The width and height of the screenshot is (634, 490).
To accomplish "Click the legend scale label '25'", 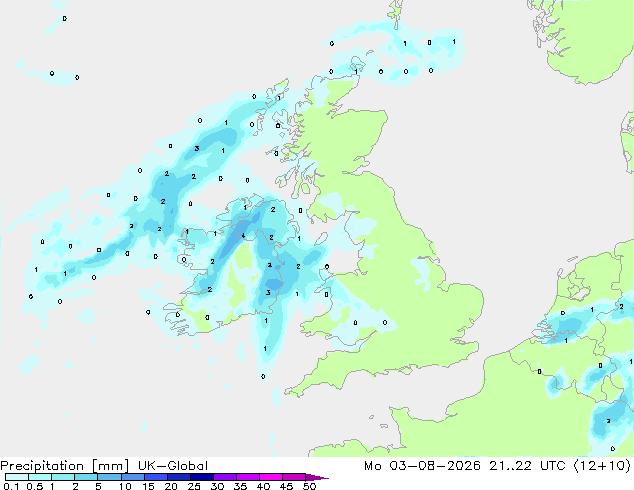I will 194,486.
